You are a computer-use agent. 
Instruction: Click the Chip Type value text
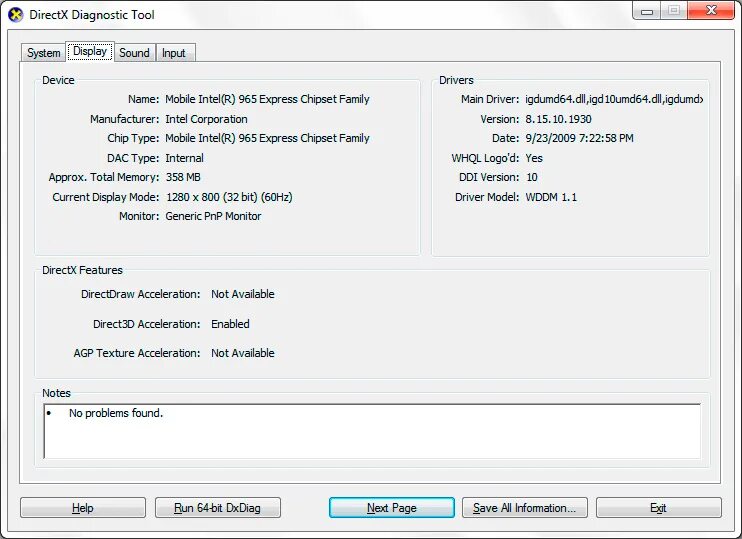267,138
